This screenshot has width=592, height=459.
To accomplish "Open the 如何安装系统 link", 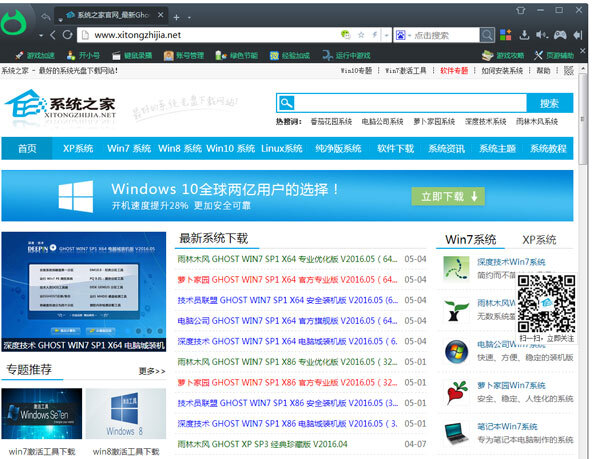I will [x=502, y=71].
